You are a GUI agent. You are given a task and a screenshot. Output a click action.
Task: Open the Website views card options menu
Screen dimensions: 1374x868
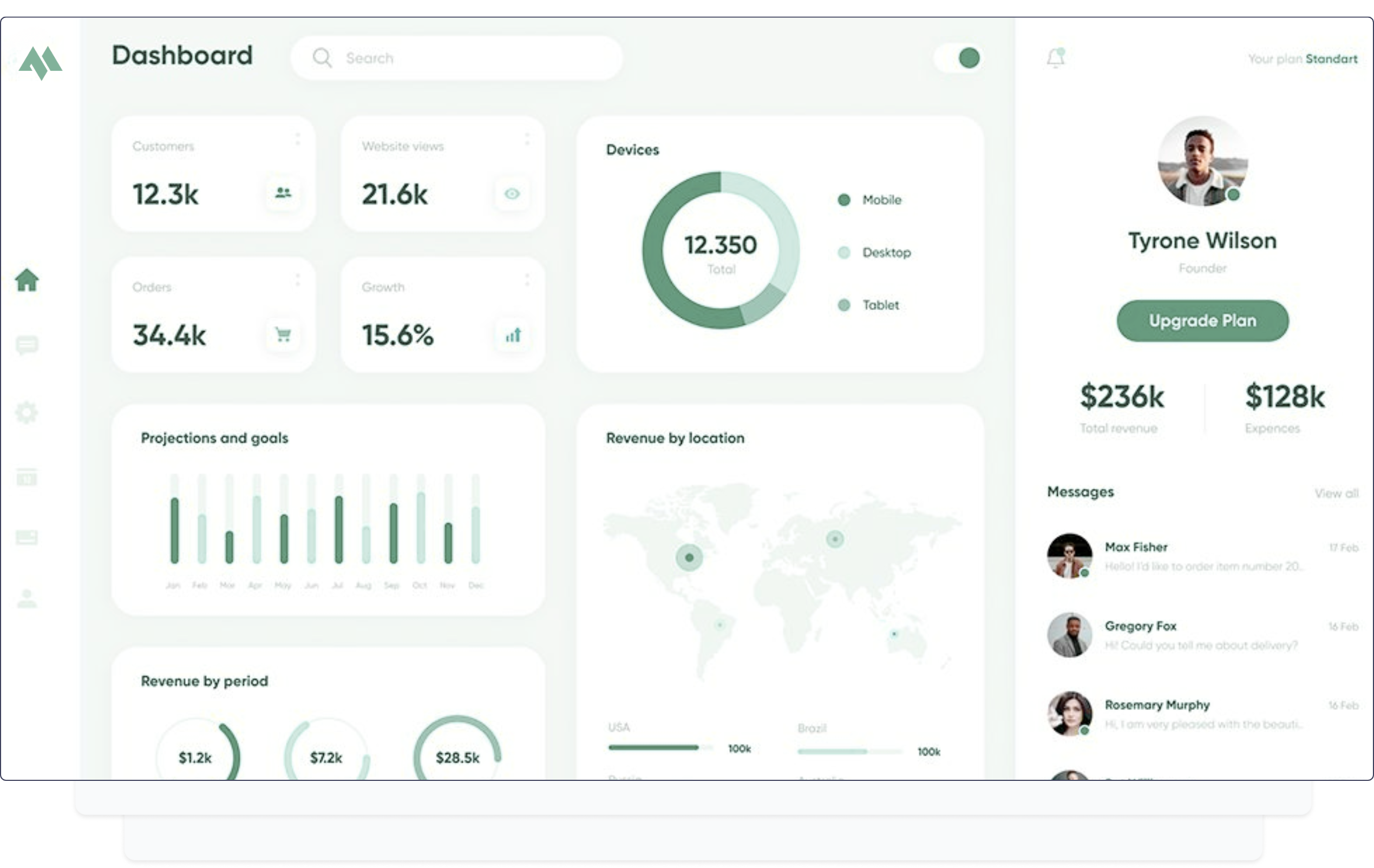pos(527,139)
